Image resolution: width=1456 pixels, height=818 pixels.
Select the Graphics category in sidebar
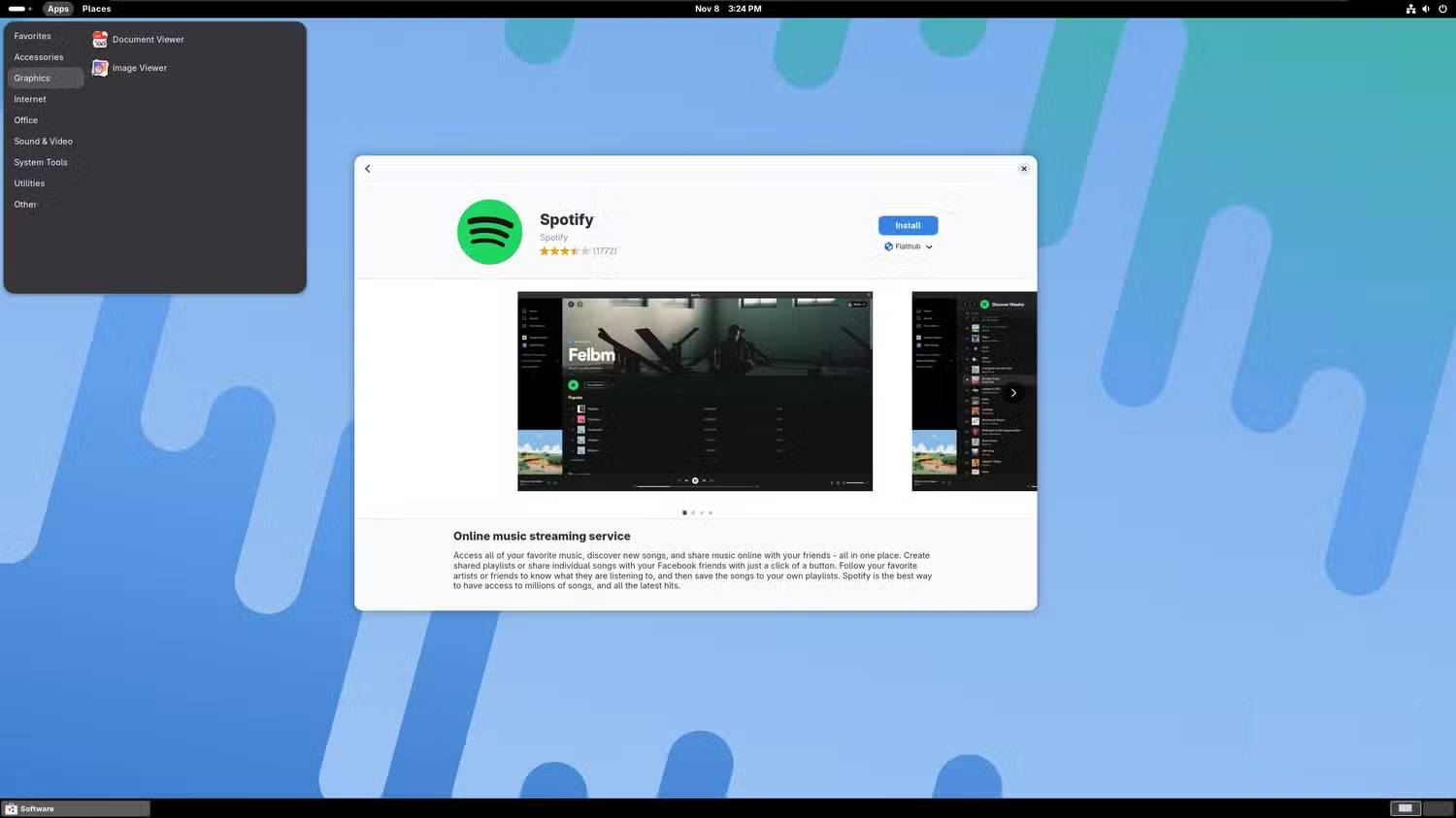(31, 78)
